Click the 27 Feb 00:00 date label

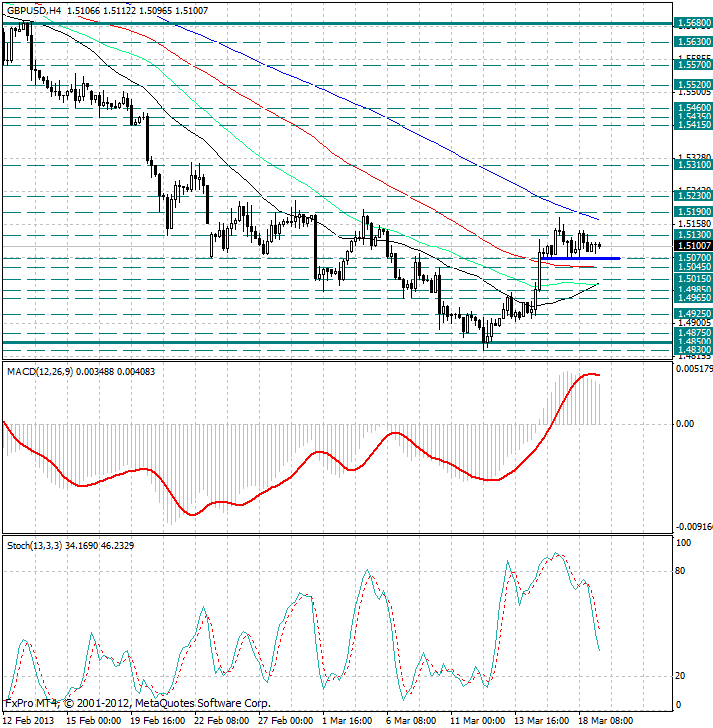(x=286, y=721)
